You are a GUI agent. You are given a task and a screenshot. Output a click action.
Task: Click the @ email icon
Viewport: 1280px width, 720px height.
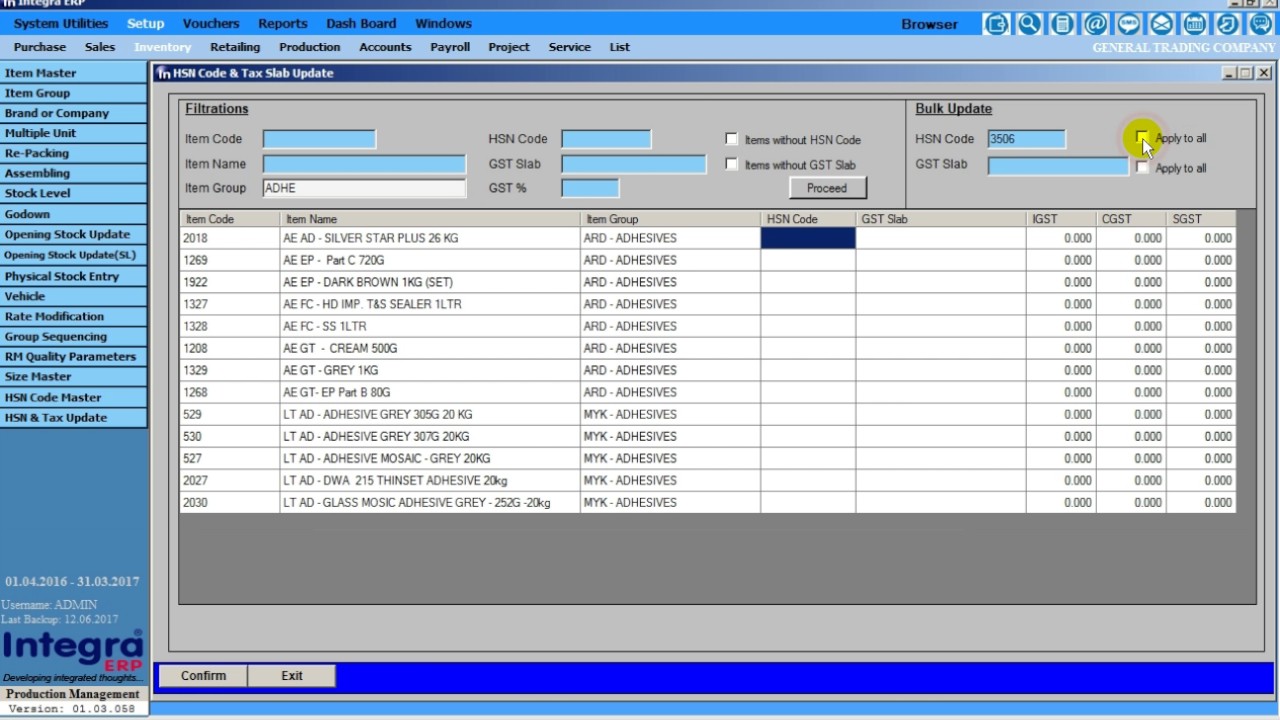click(x=1095, y=24)
